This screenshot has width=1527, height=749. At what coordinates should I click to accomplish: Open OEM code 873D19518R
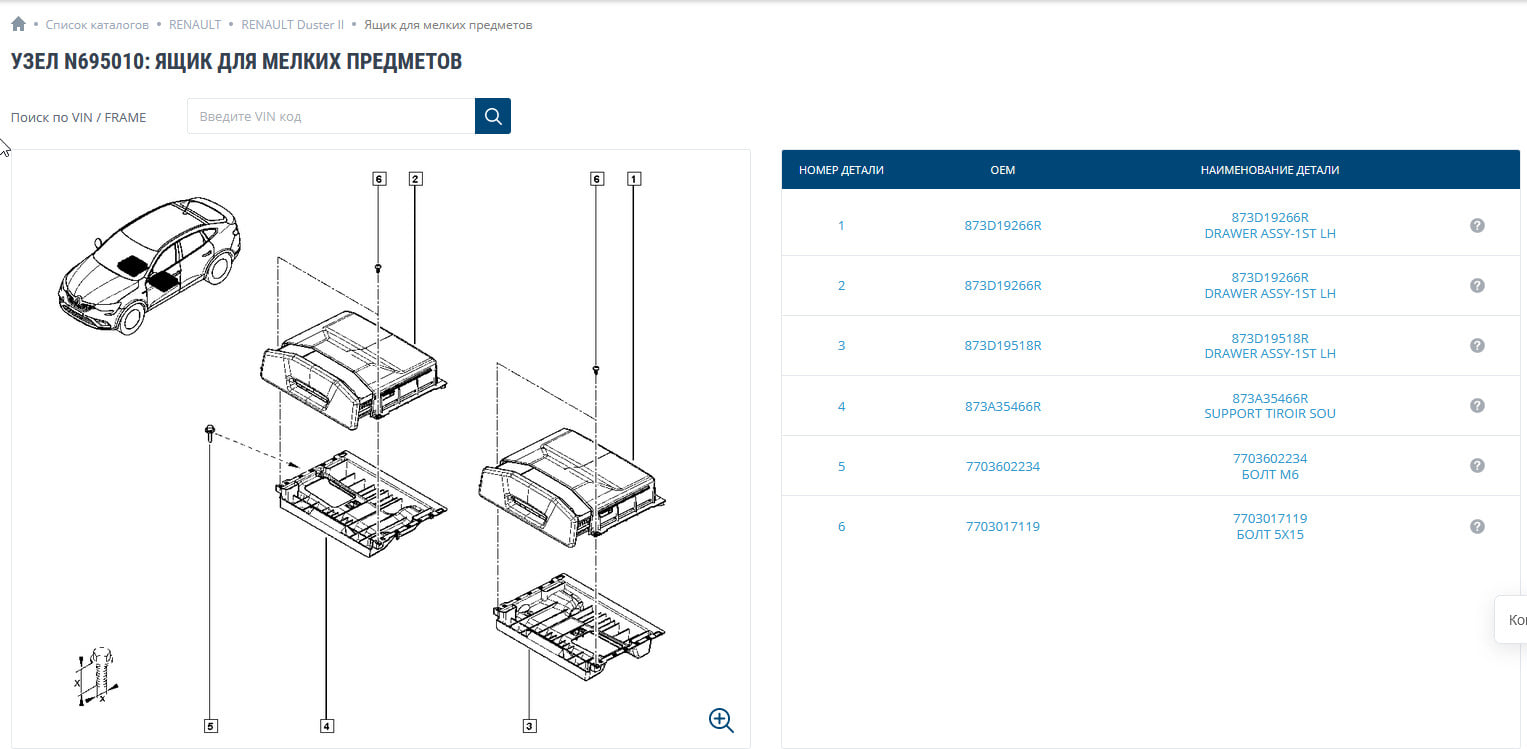click(1003, 346)
